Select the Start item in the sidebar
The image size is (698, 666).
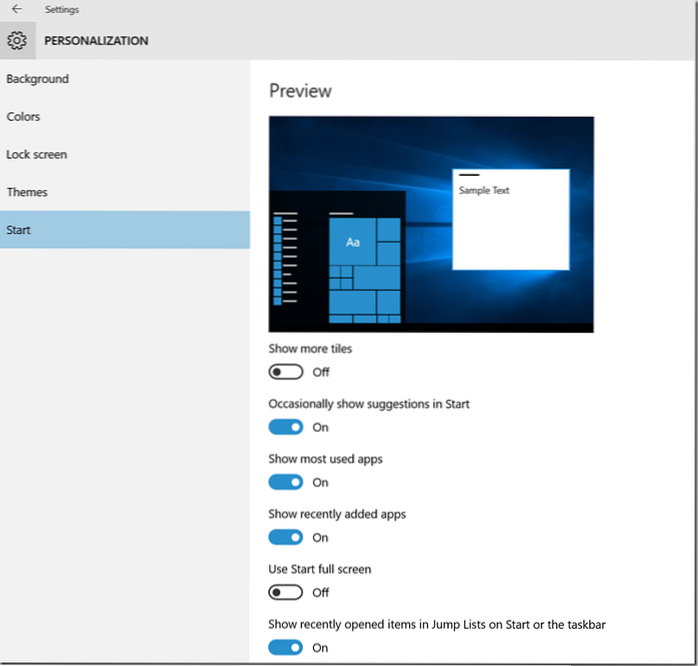coord(19,230)
